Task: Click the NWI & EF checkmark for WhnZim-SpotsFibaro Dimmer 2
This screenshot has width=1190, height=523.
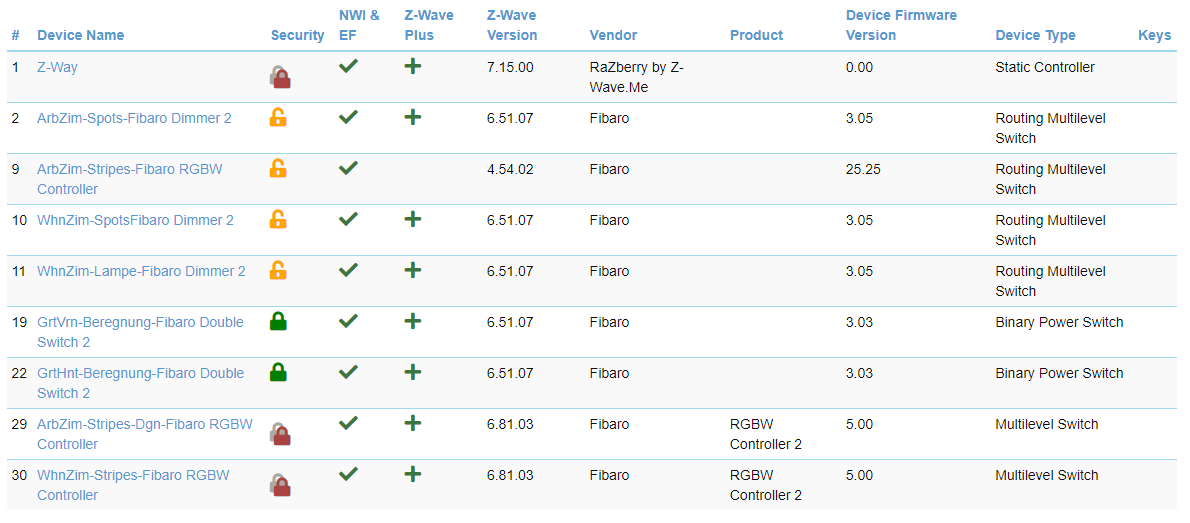Action: (348, 219)
